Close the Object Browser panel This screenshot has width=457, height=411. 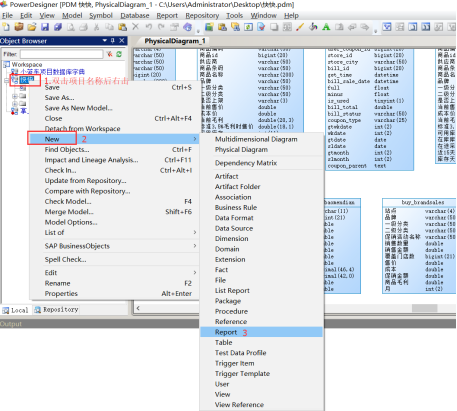[x=122, y=41]
